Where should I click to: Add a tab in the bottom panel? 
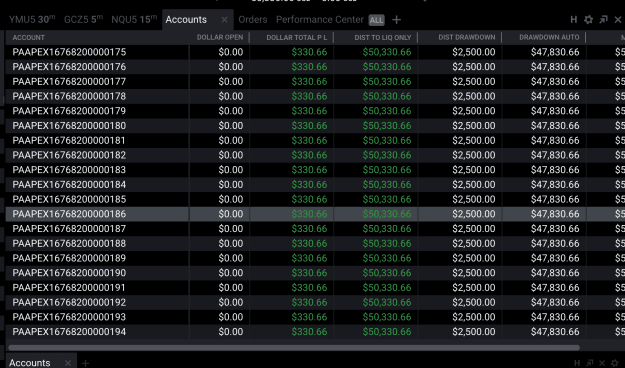(x=85, y=363)
